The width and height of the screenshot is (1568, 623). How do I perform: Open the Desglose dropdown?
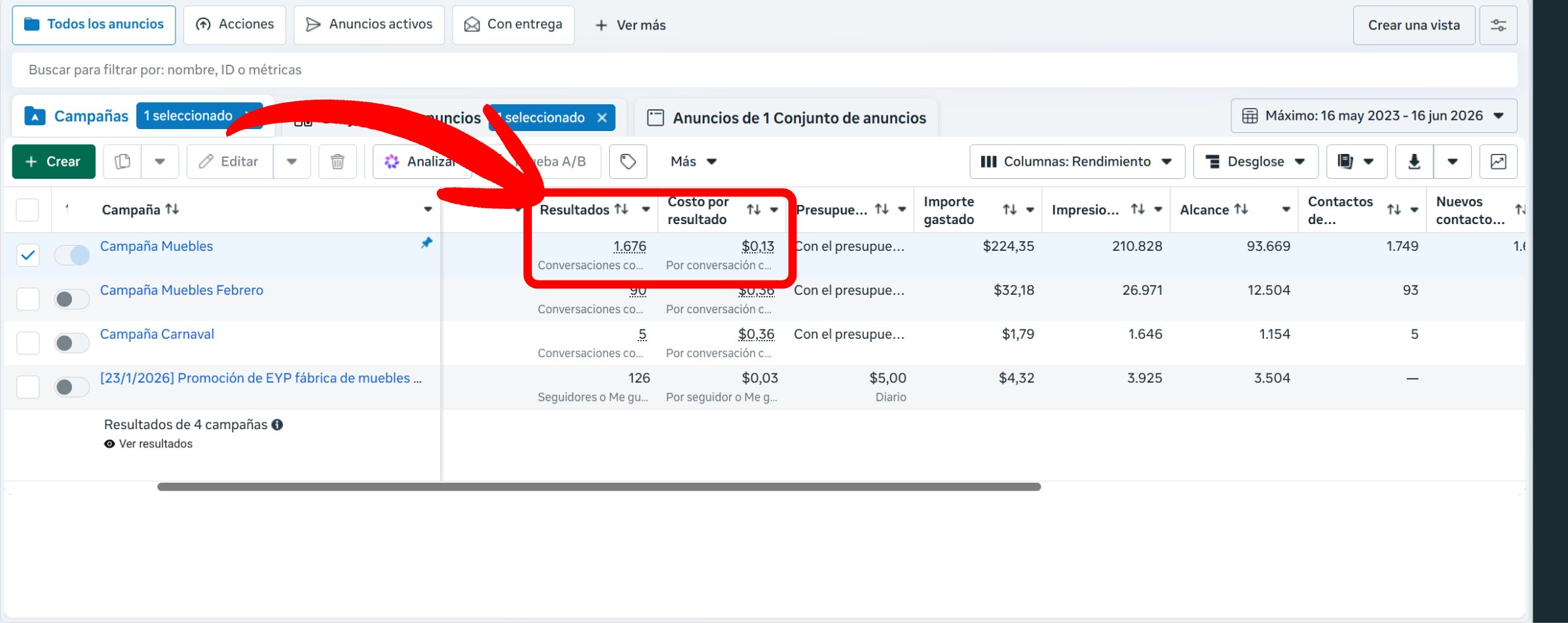coord(1256,161)
